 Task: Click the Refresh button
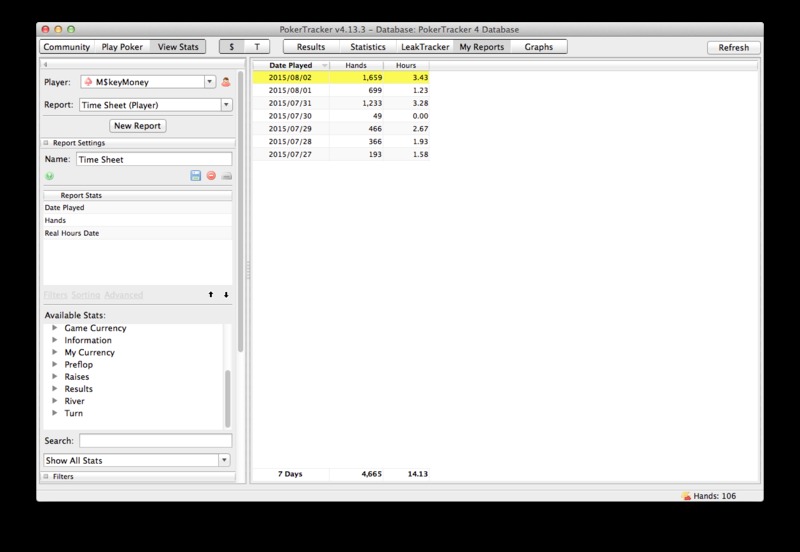[x=734, y=47]
